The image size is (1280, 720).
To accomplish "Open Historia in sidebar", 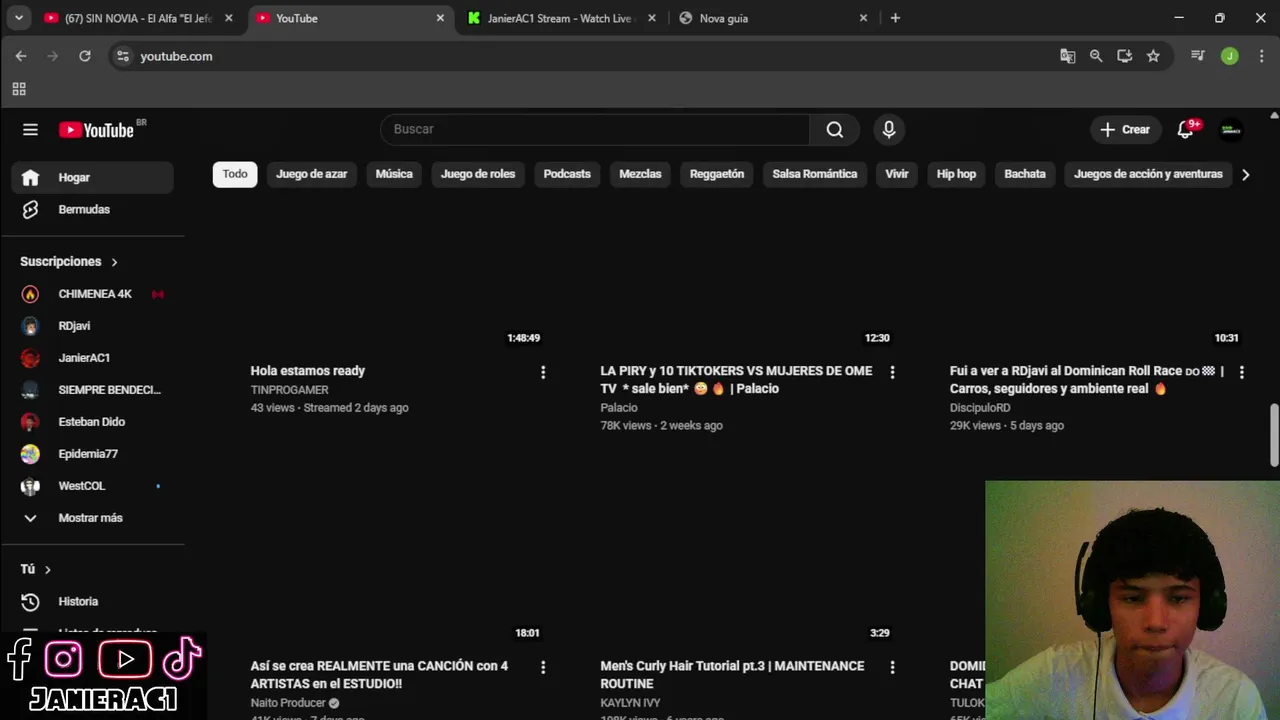I will pyautogui.click(x=92, y=602).
